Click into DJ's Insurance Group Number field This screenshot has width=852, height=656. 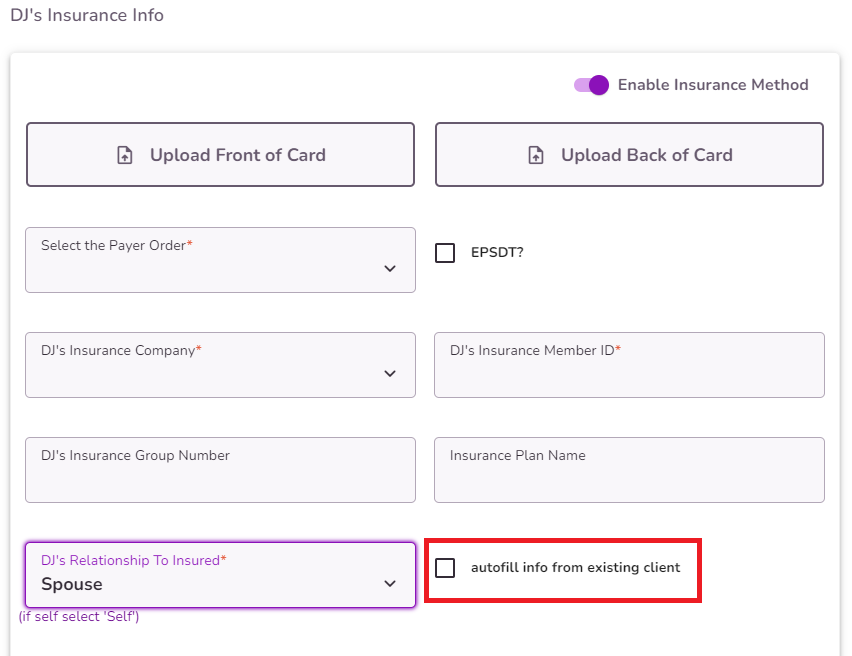tap(220, 469)
